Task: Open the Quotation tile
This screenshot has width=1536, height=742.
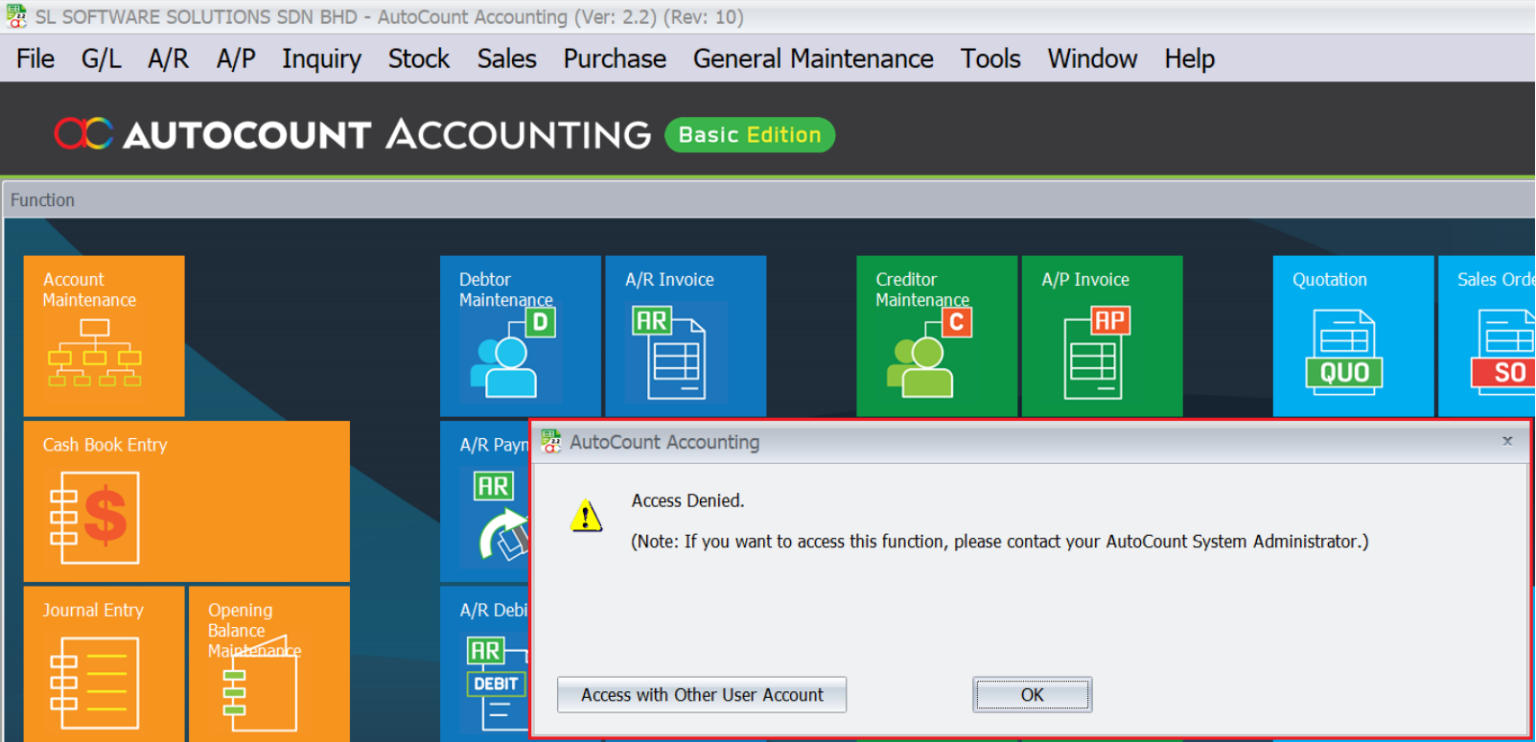Action: tap(1353, 336)
